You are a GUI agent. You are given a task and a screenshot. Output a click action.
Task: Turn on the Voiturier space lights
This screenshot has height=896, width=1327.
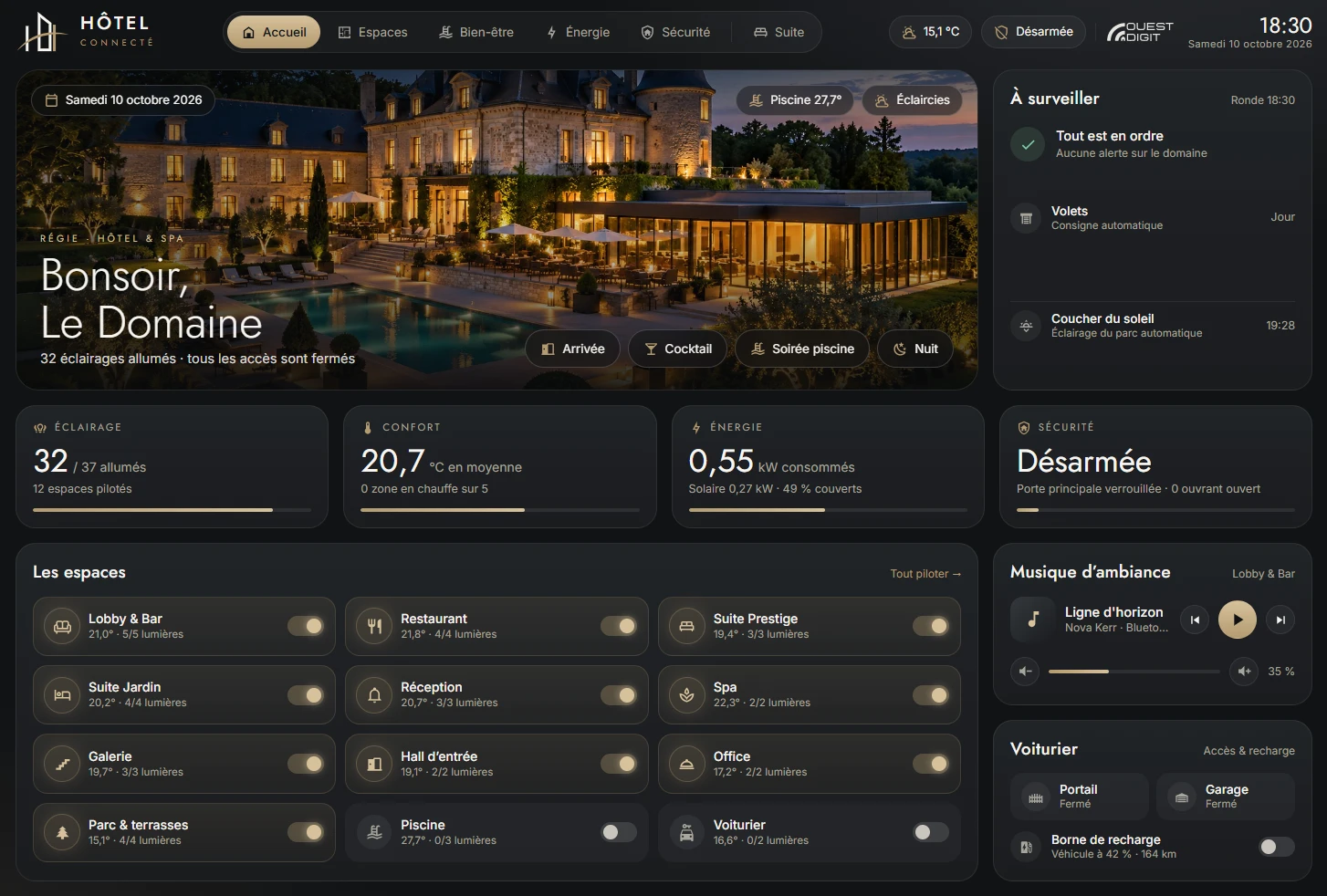(931, 832)
